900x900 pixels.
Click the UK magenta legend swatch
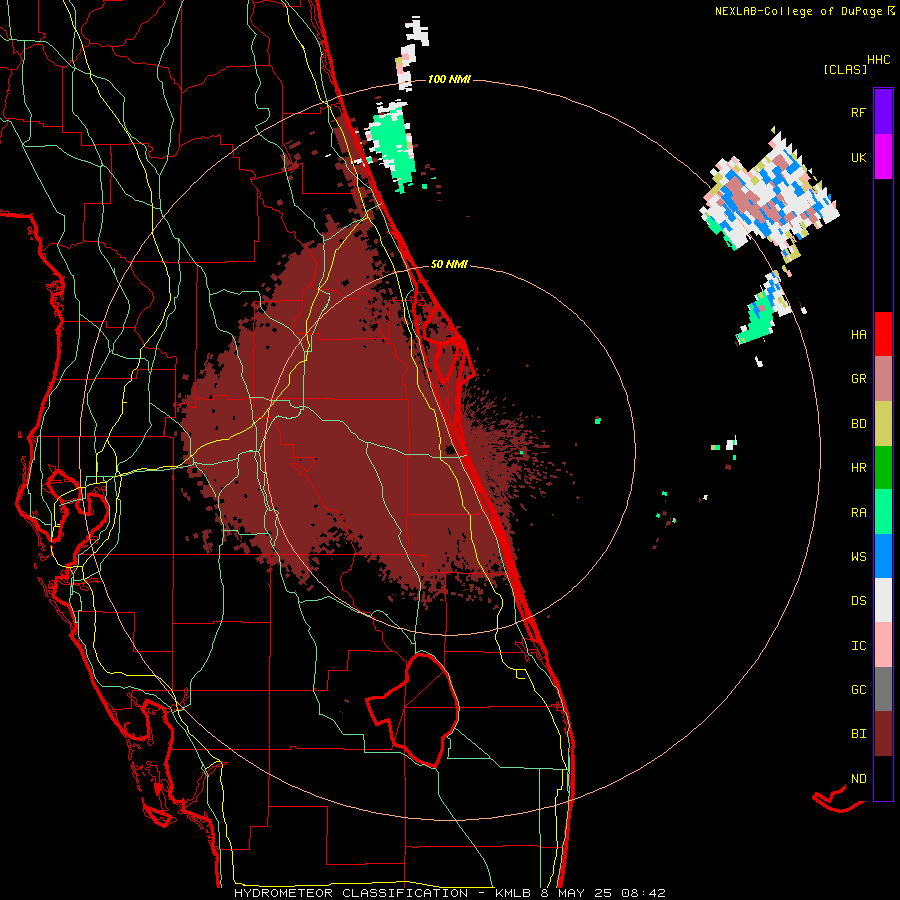(883, 157)
